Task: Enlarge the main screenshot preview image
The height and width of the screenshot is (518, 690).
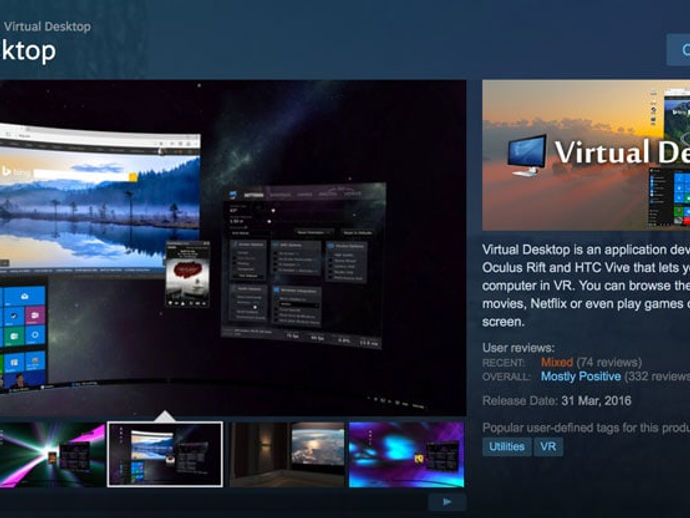Action: click(x=233, y=248)
